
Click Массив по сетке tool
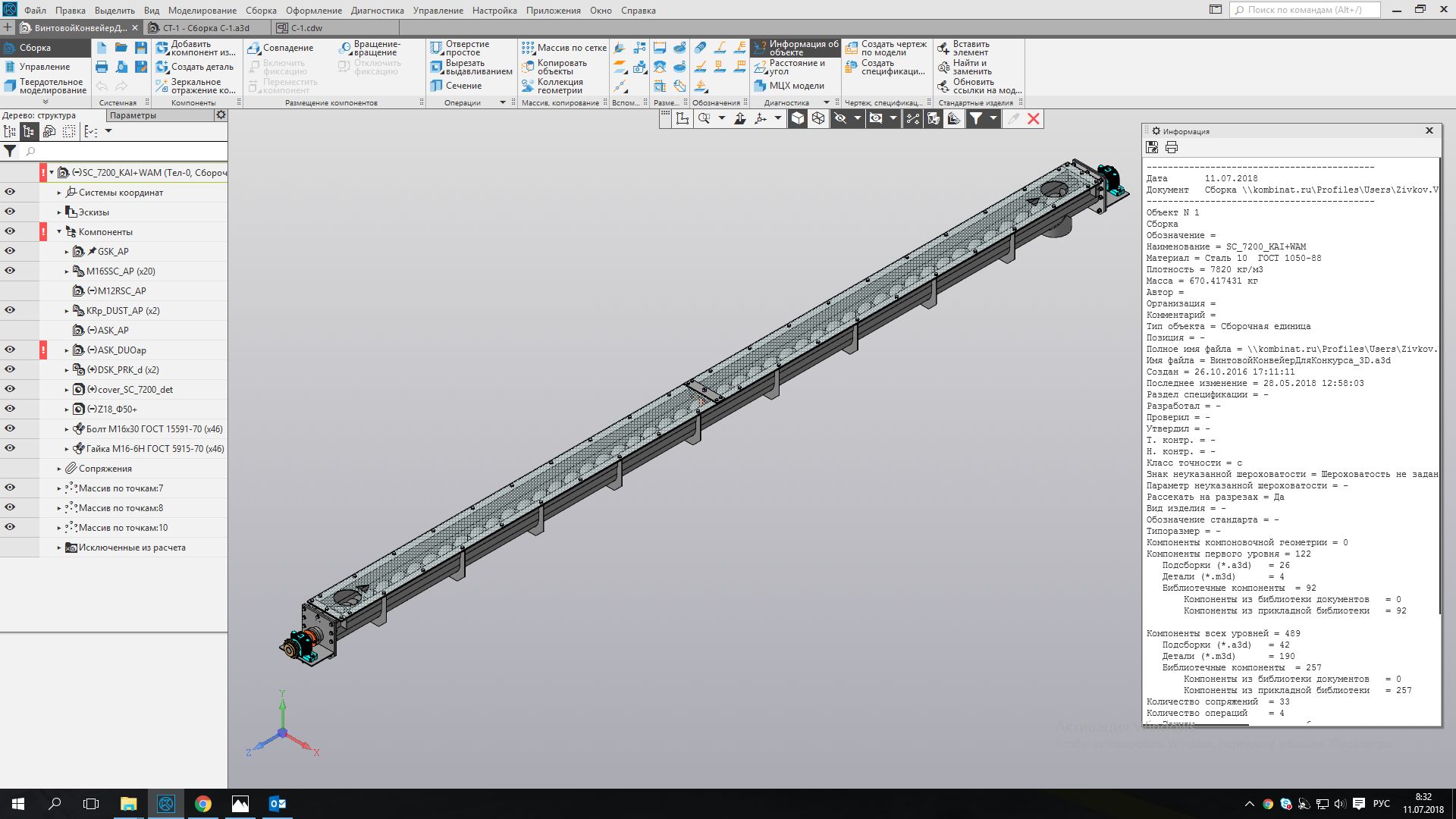pos(563,48)
